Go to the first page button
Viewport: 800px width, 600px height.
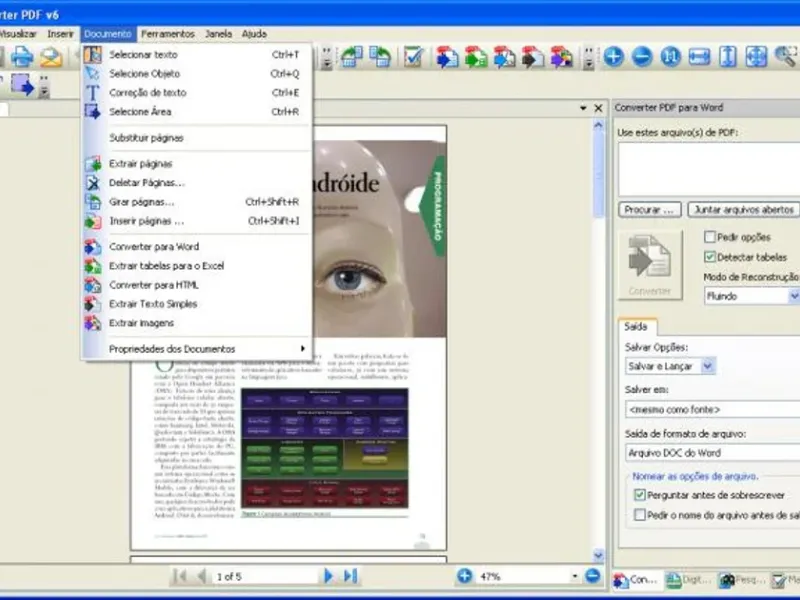[x=180, y=576]
